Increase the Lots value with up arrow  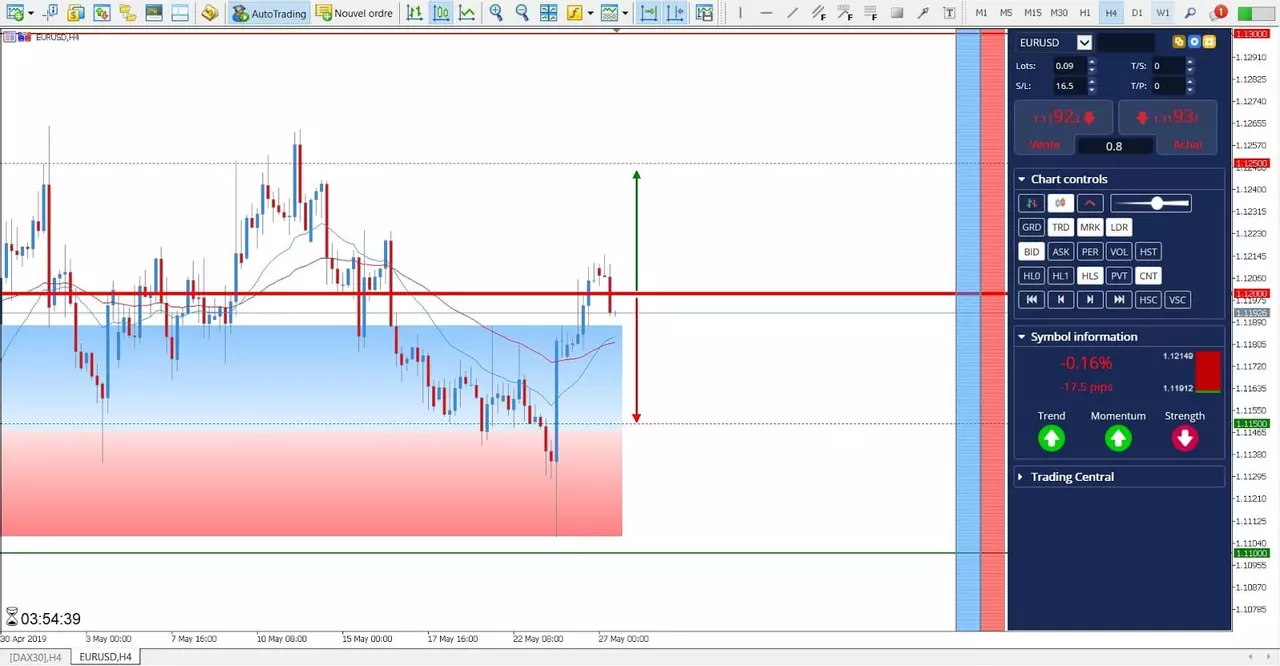(1091, 62)
